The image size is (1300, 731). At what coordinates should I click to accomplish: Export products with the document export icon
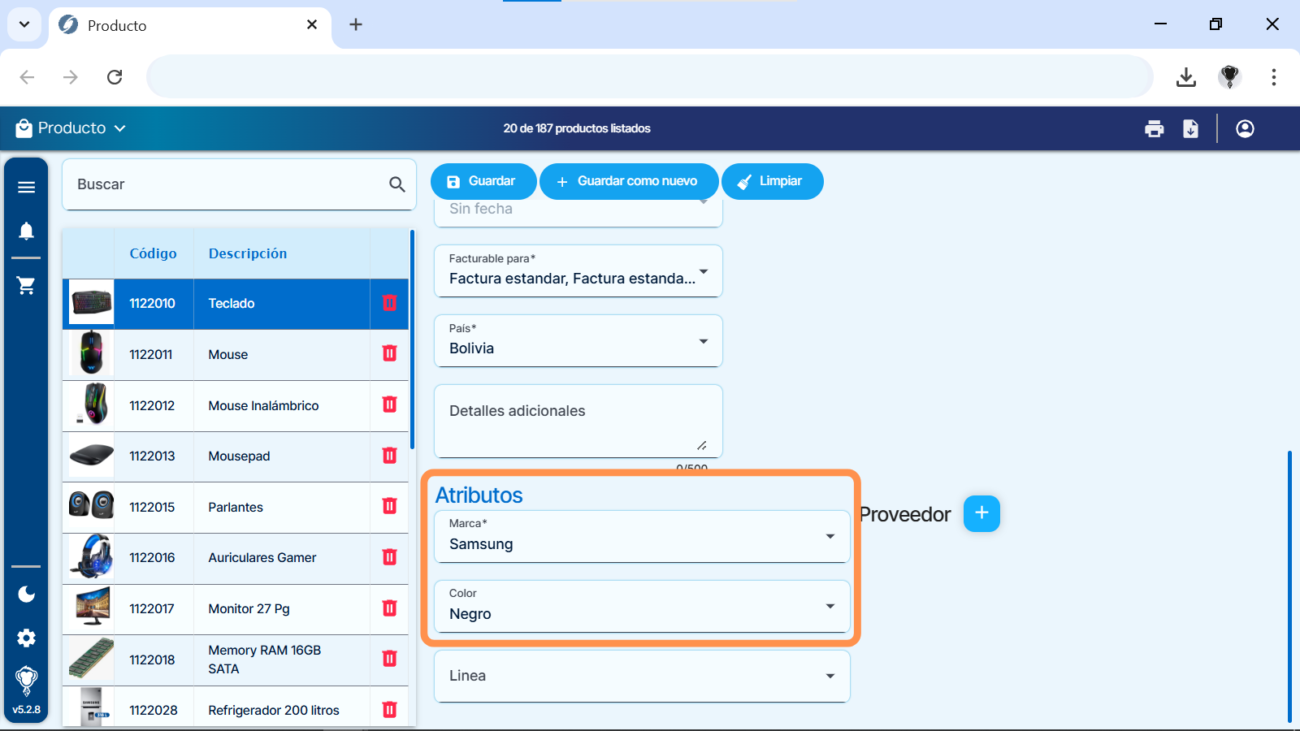click(1190, 128)
